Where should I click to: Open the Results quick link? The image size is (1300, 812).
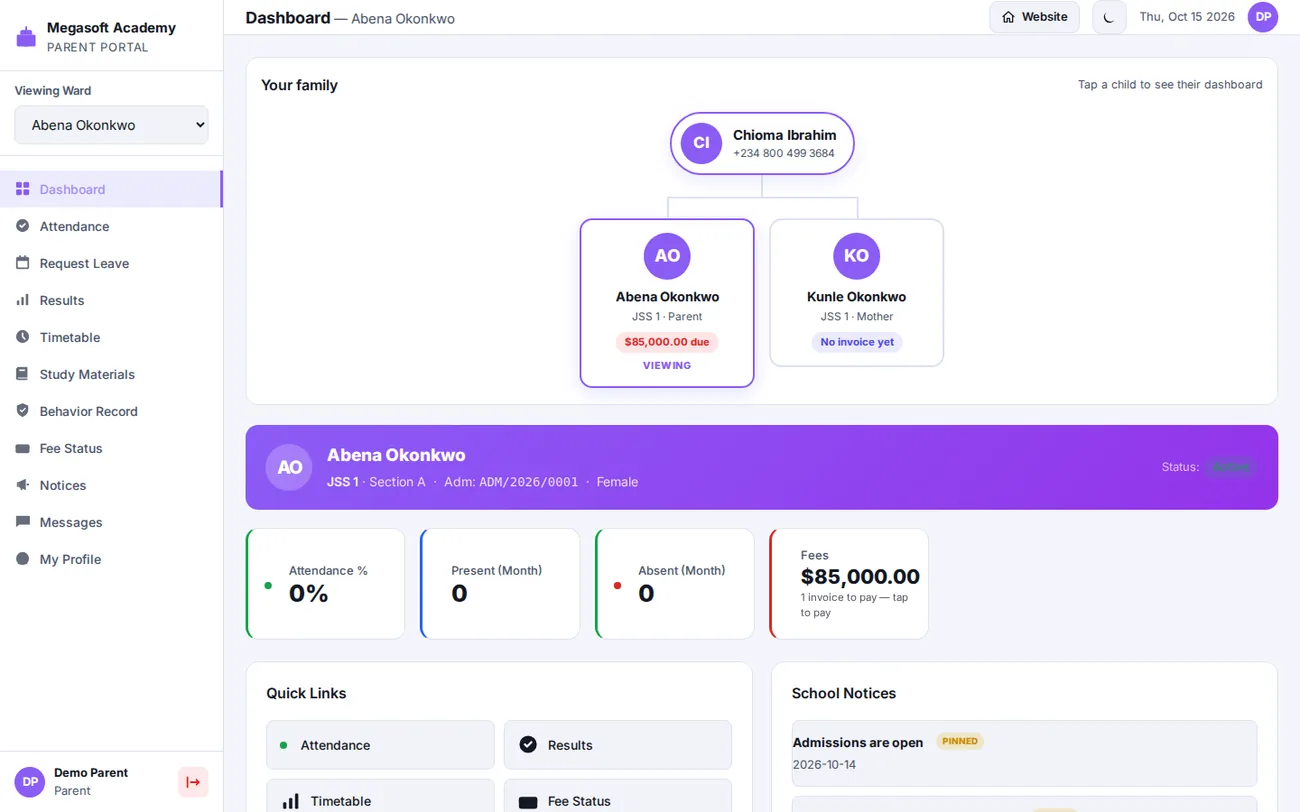617,745
